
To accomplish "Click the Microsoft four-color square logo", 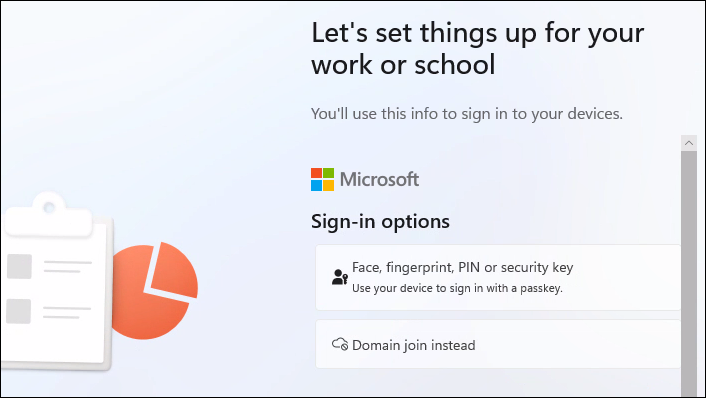I will (322, 179).
